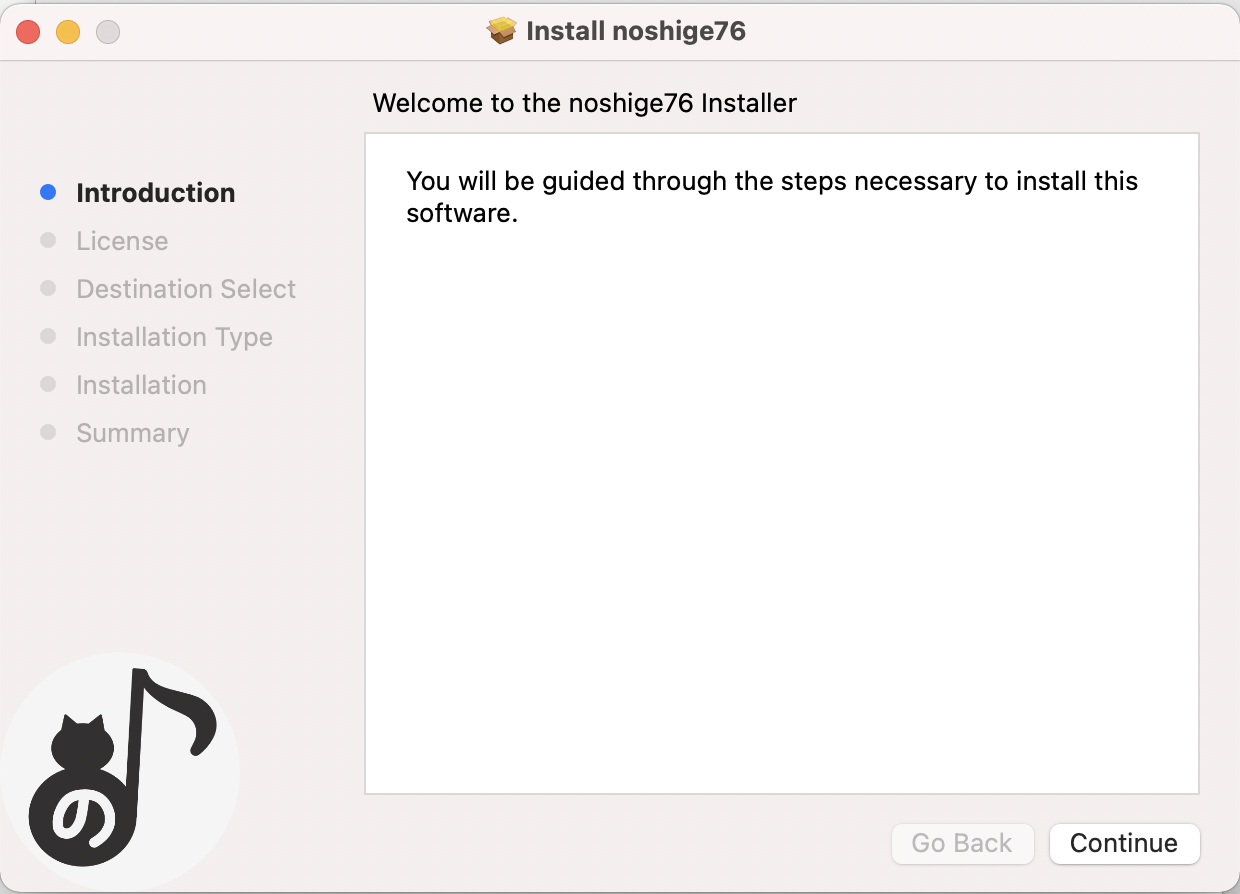Image resolution: width=1240 pixels, height=894 pixels.
Task: Click the Installation Type step bullet
Action: [48, 337]
